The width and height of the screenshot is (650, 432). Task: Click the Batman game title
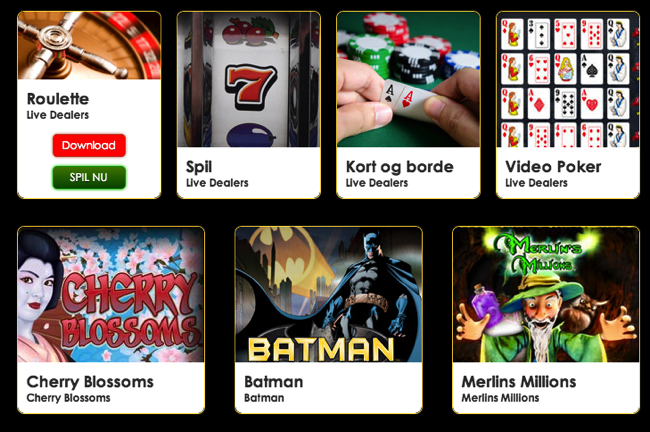coord(274,382)
